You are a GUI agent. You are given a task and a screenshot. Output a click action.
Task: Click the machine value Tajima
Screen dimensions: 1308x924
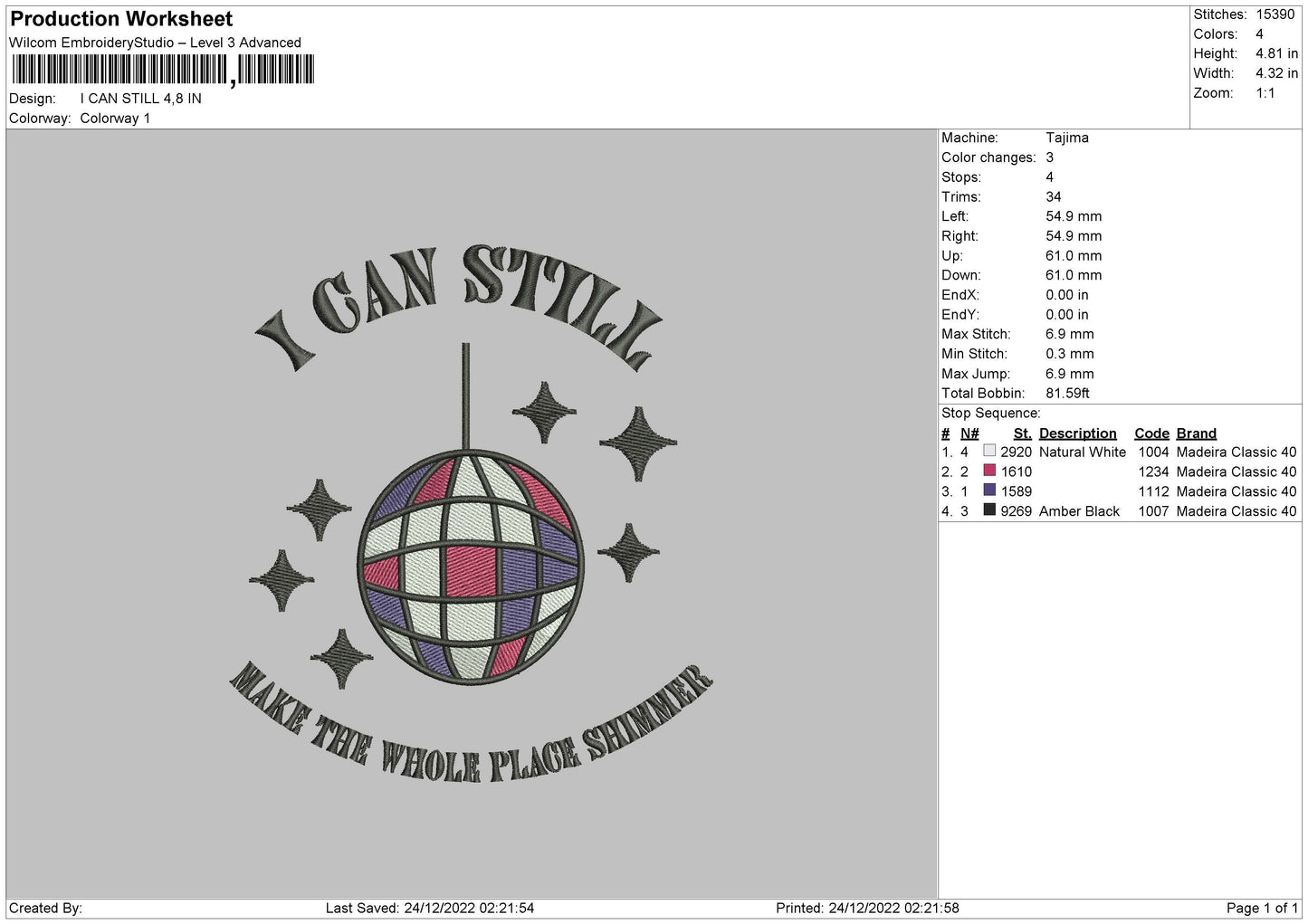(x=1067, y=138)
